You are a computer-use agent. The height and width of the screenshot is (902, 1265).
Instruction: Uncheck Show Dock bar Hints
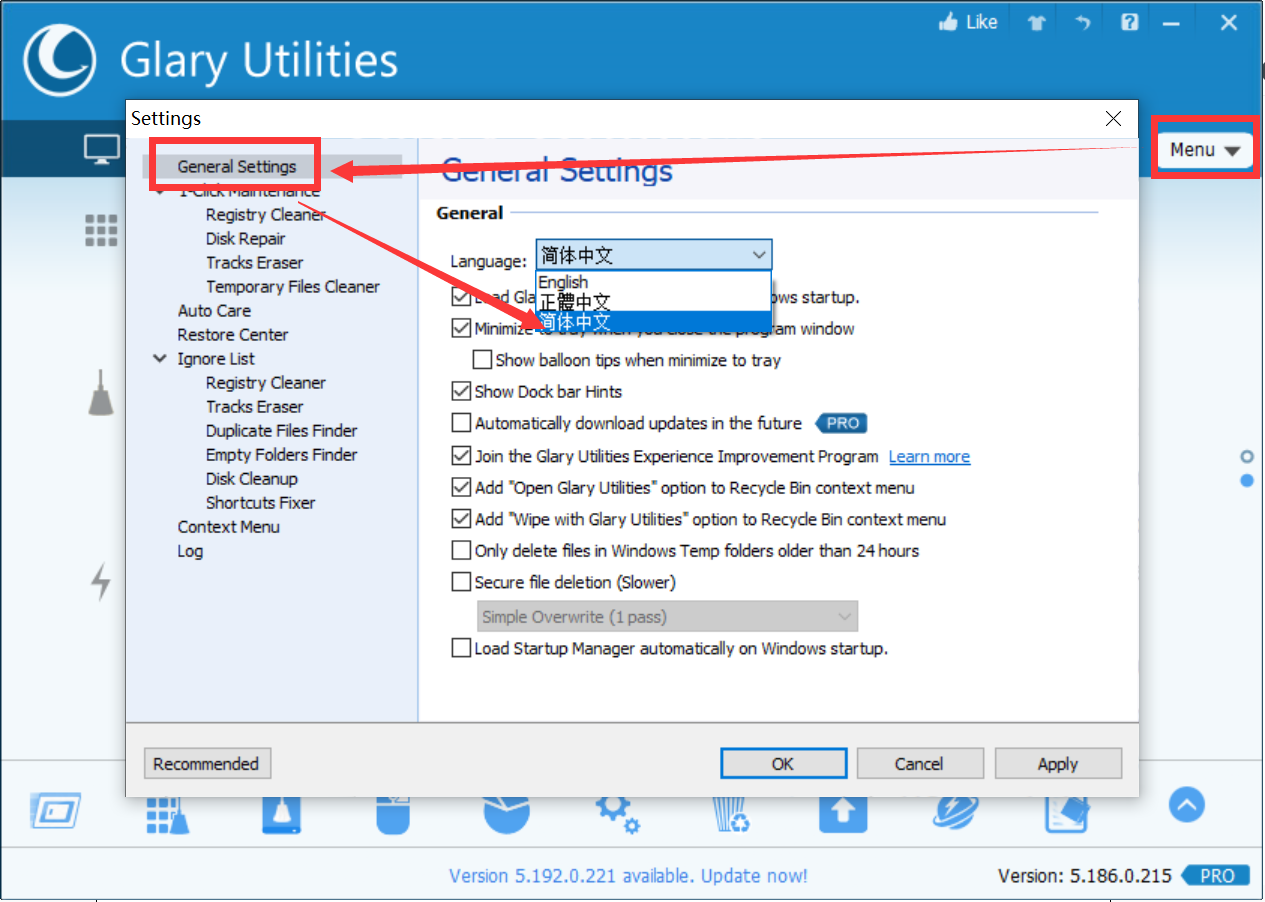(461, 391)
